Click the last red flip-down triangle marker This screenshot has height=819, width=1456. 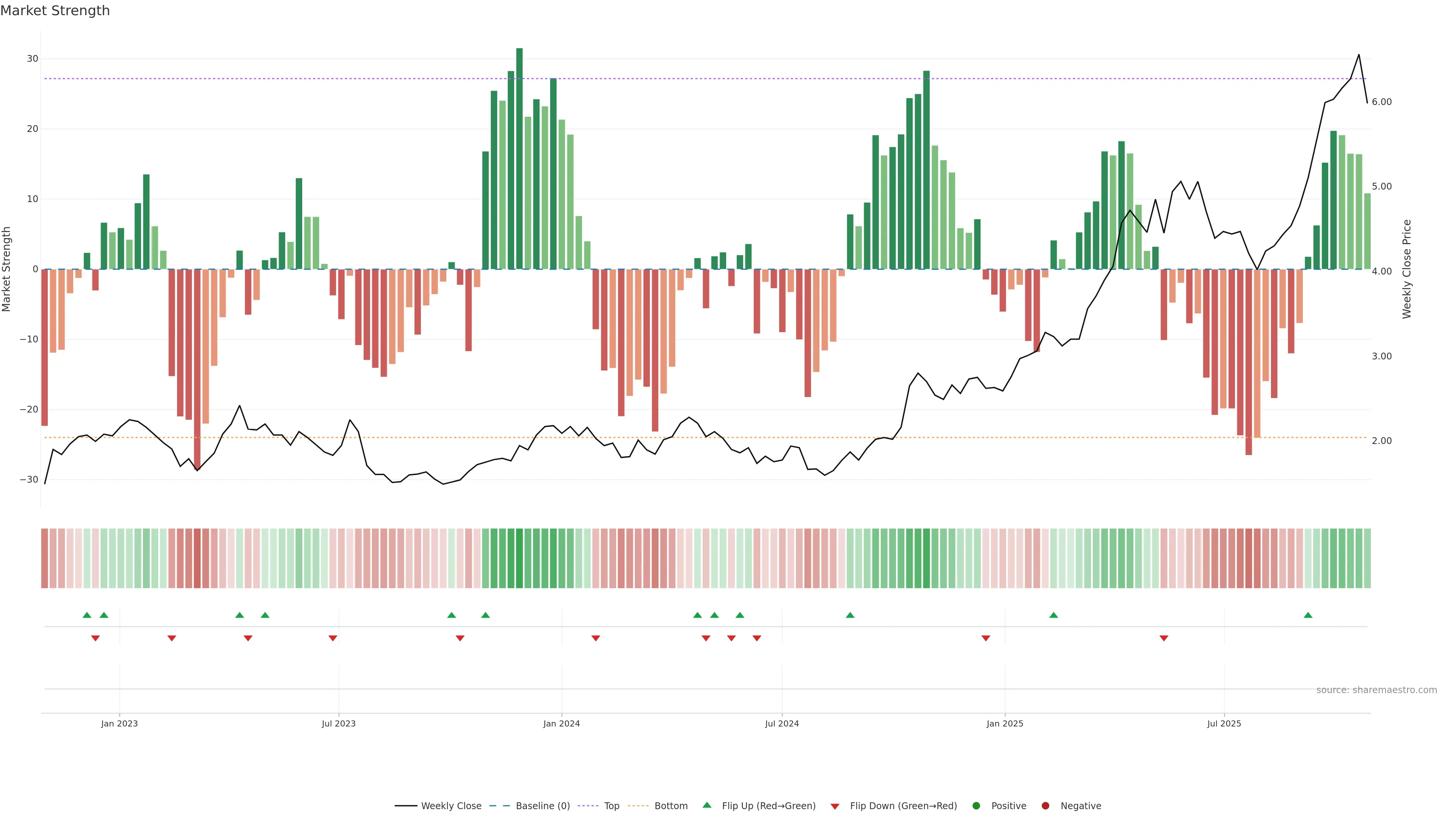click(1164, 638)
